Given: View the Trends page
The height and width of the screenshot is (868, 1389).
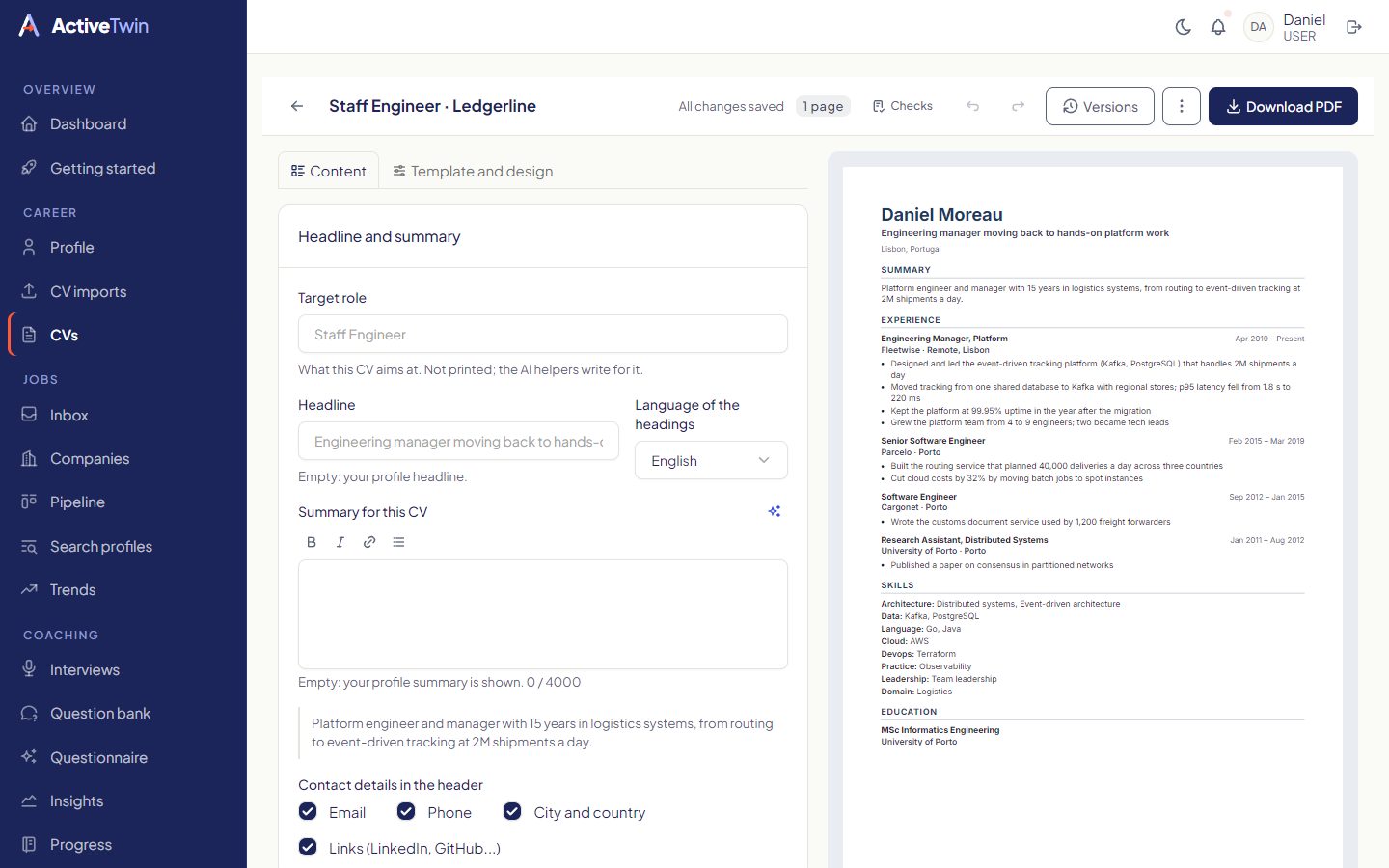Looking at the screenshot, I should coord(123,589).
